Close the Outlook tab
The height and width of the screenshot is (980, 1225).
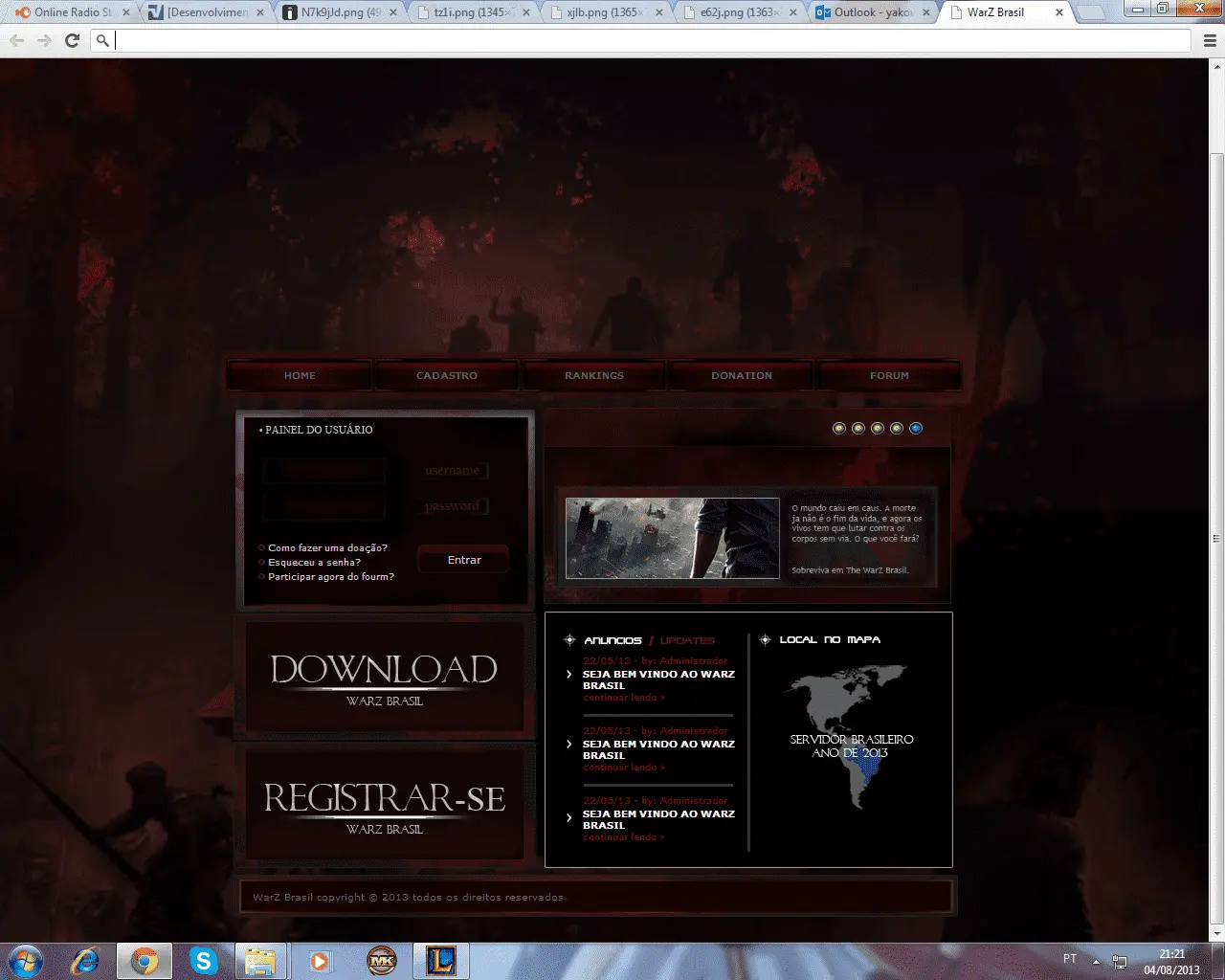(925, 12)
